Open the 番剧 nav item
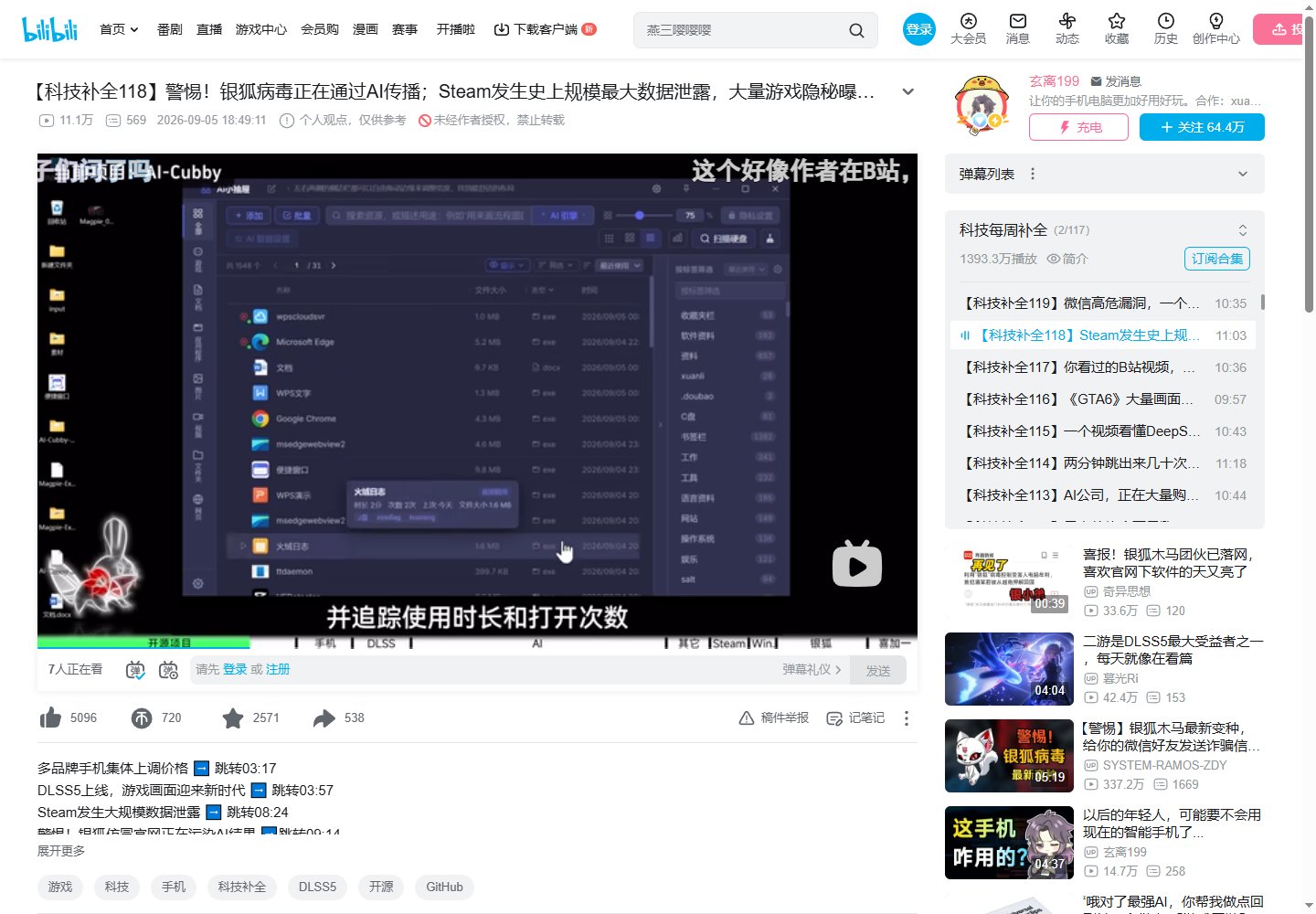 (x=170, y=29)
